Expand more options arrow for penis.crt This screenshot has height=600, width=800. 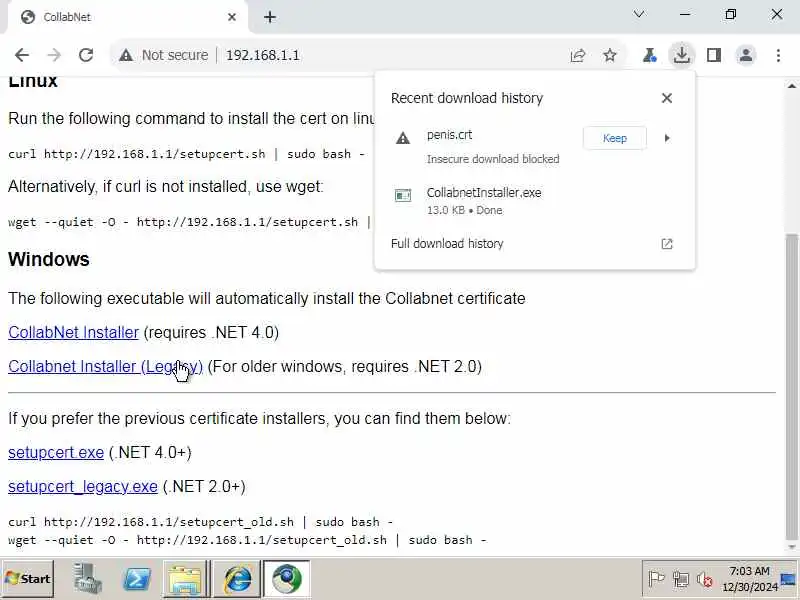pos(667,138)
